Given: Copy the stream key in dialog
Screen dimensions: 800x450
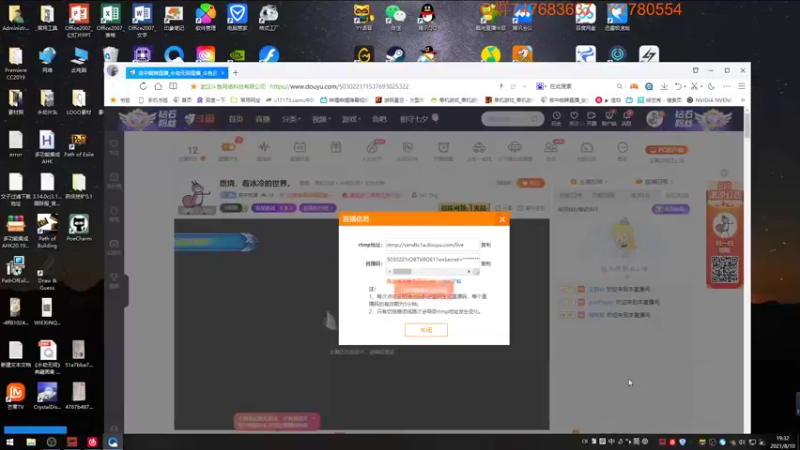Looking at the screenshot, I should click(x=486, y=264).
